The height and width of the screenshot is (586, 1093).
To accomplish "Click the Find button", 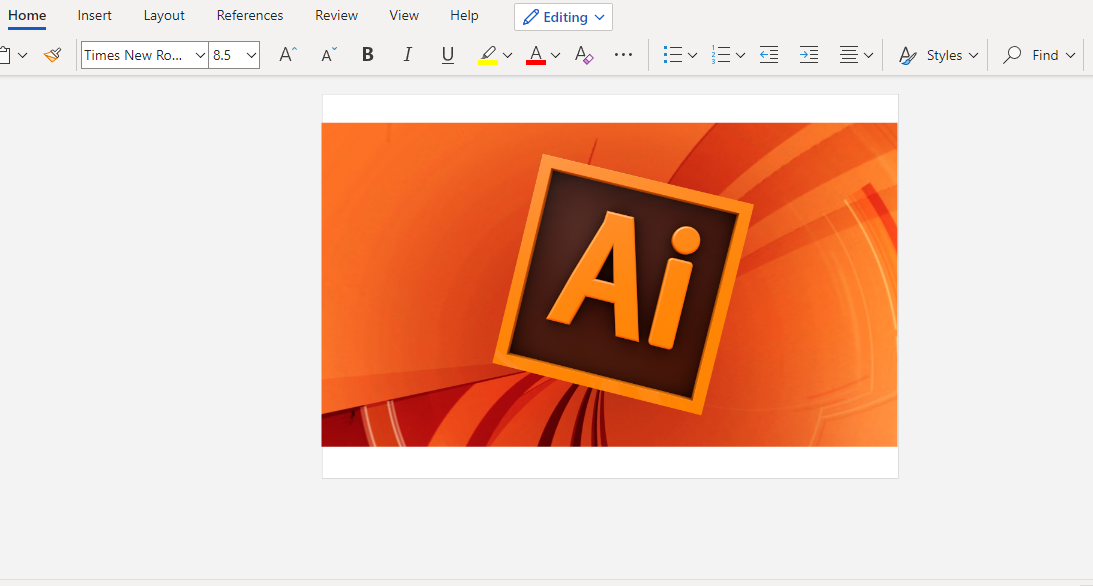I will [x=1031, y=55].
